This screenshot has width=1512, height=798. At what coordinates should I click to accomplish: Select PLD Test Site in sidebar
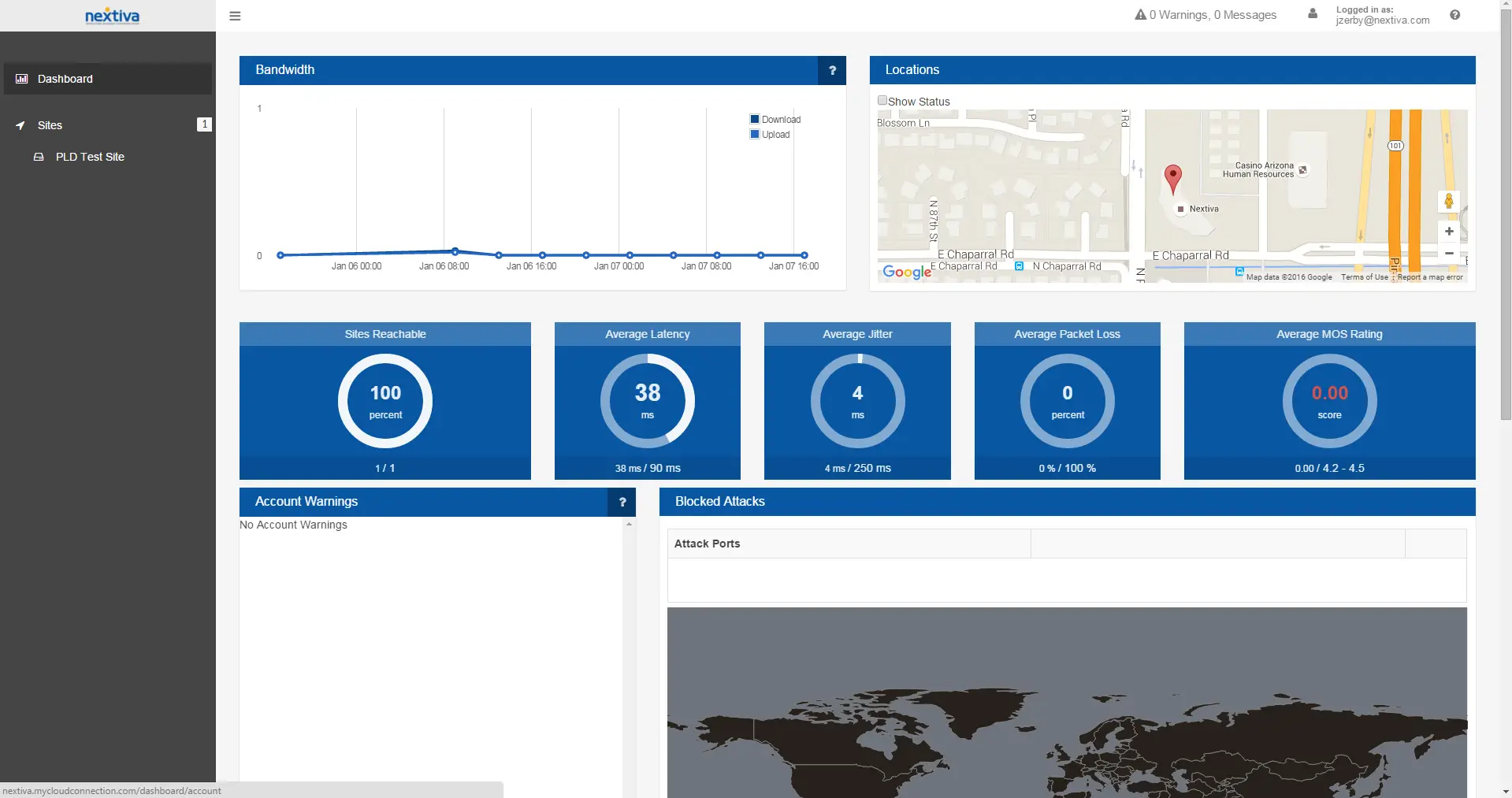(x=90, y=157)
